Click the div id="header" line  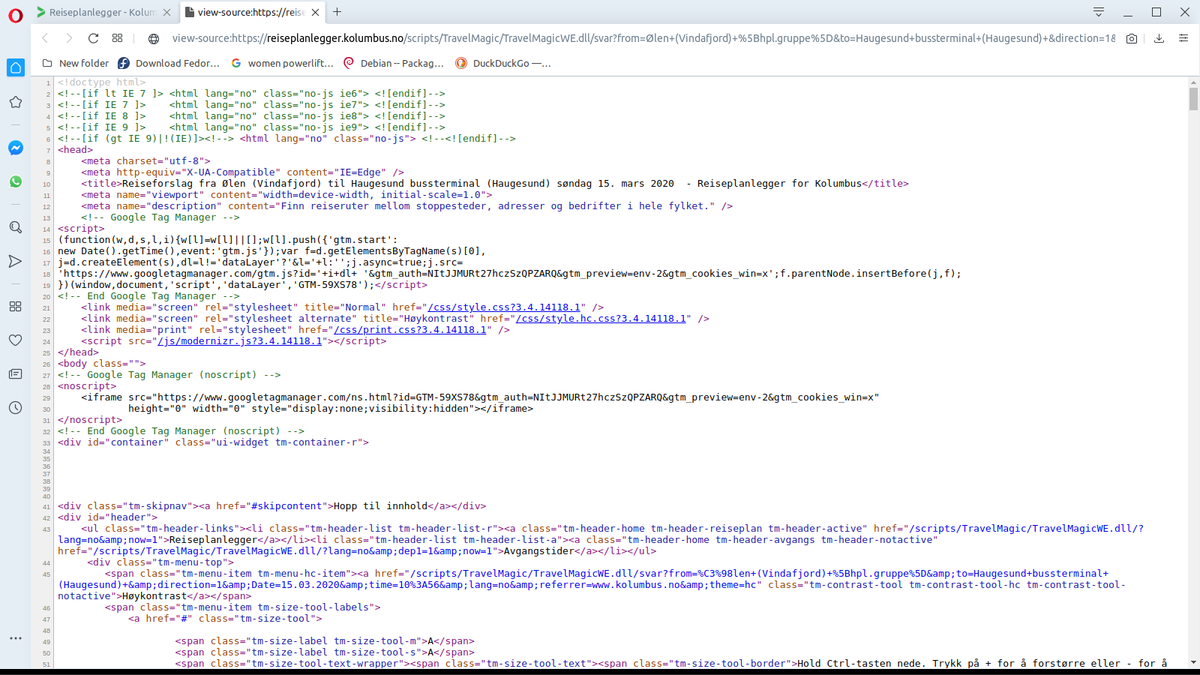(x=104, y=517)
